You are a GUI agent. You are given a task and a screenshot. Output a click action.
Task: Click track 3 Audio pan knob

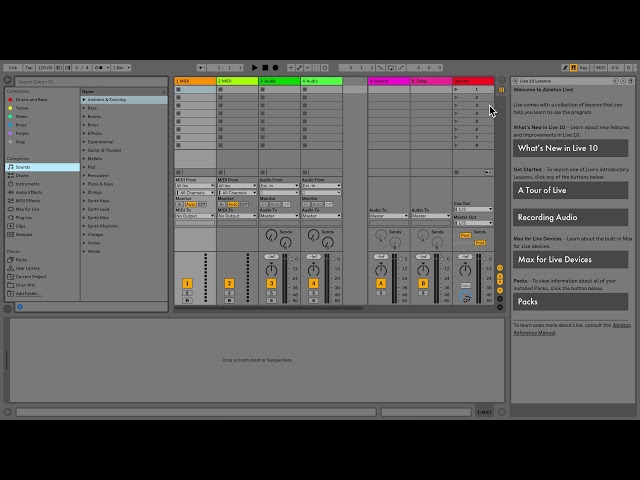pos(271,270)
